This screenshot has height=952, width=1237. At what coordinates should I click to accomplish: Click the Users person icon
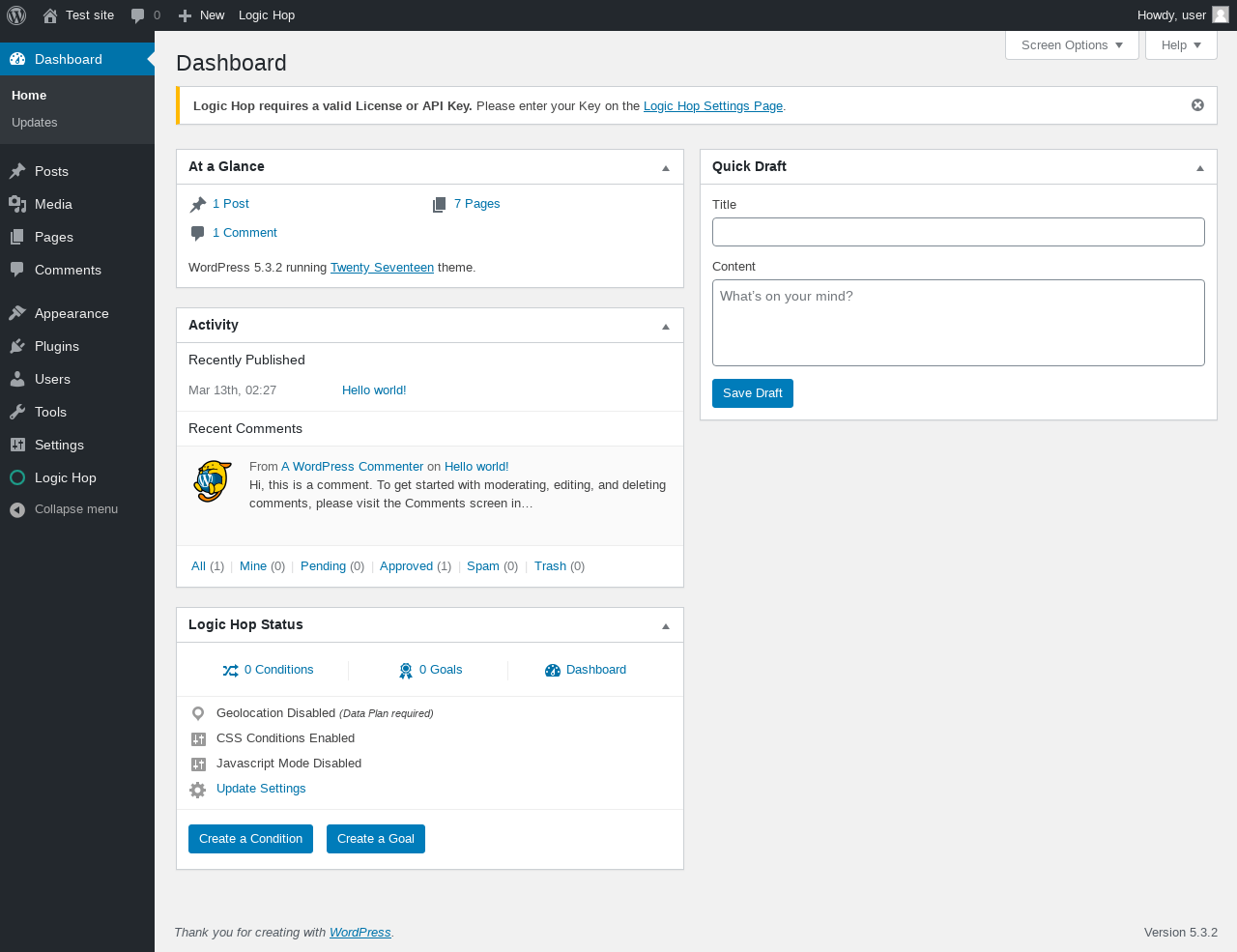point(17,379)
